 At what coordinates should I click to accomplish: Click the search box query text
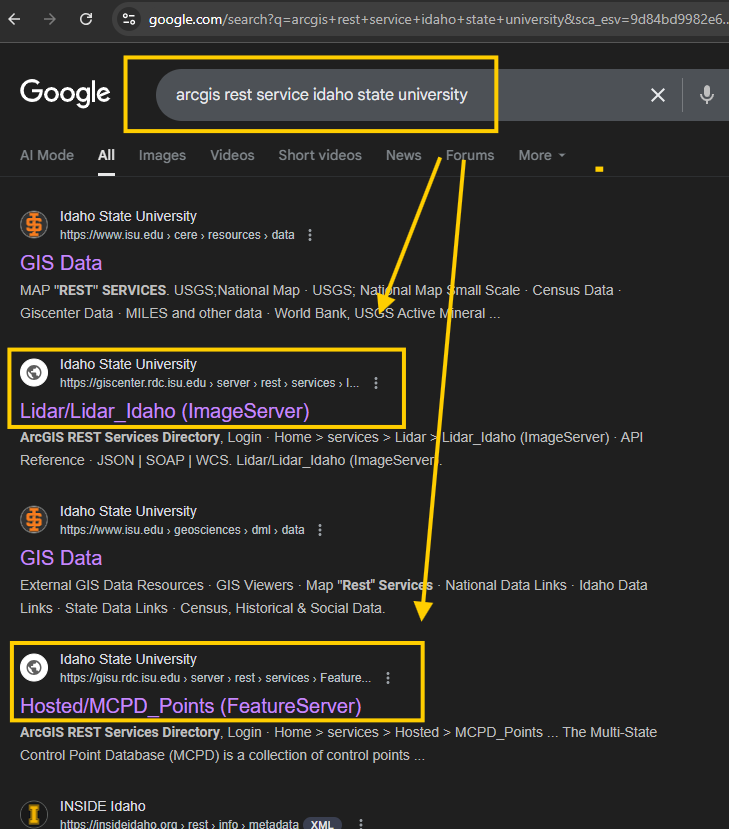click(321, 95)
